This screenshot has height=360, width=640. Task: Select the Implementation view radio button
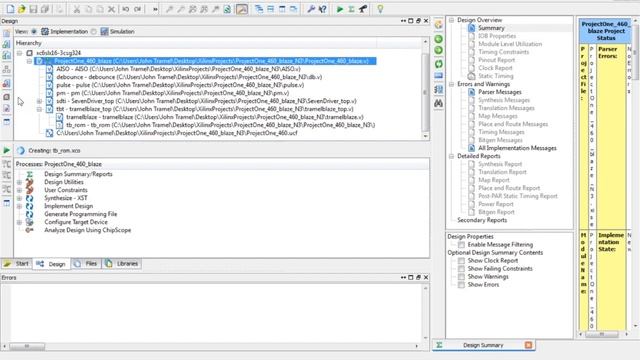click(x=34, y=31)
